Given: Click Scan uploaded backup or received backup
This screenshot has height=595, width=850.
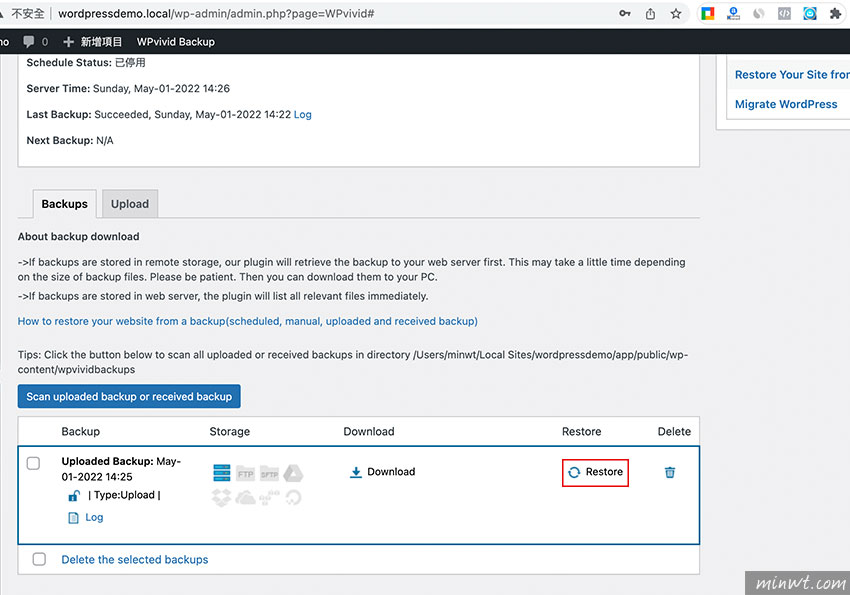Looking at the screenshot, I should pos(129,397).
